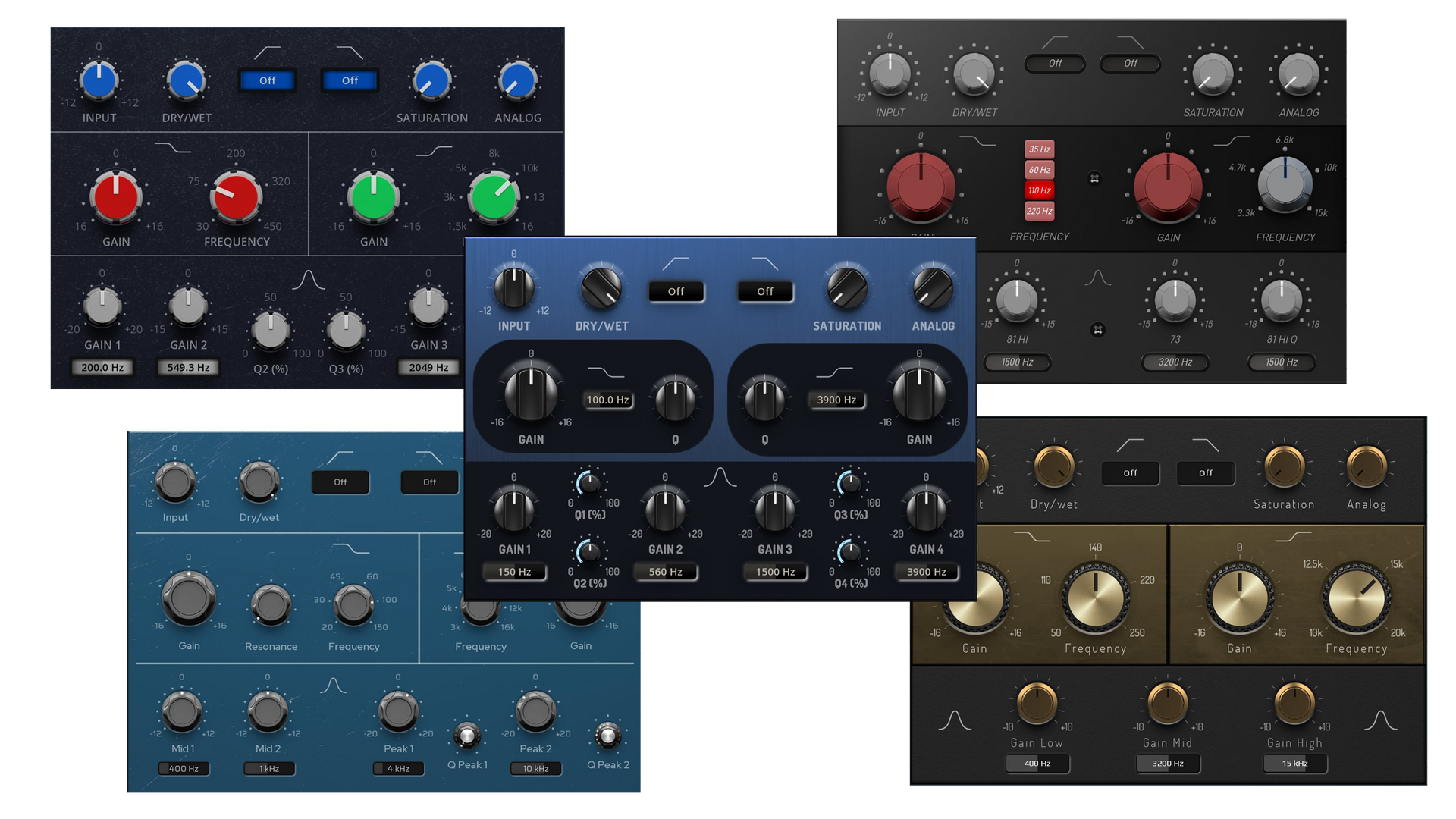
Task: Click the high shelf curve icon above the 3900 Hz box
Action: [834, 372]
